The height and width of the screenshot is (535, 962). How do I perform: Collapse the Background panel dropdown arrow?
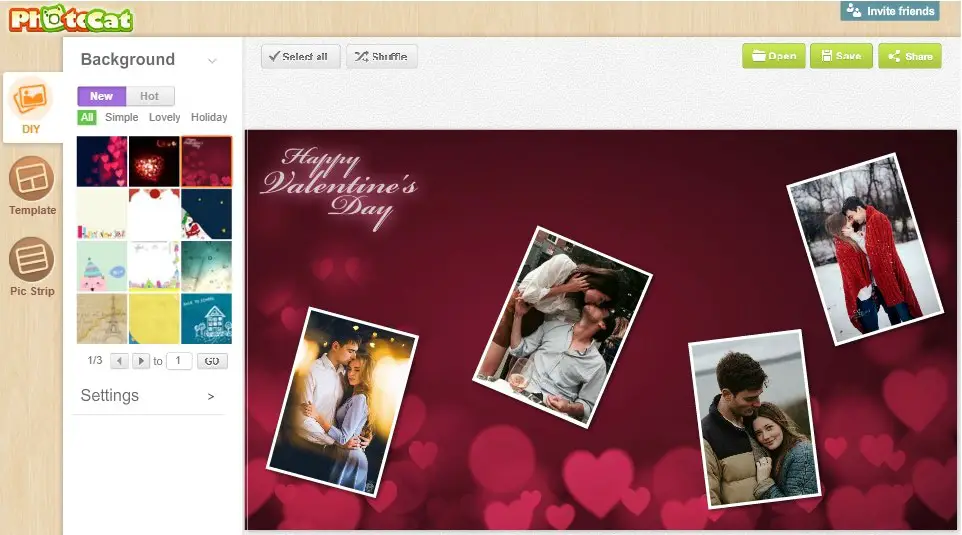pyautogui.click(x=212, y=61)
